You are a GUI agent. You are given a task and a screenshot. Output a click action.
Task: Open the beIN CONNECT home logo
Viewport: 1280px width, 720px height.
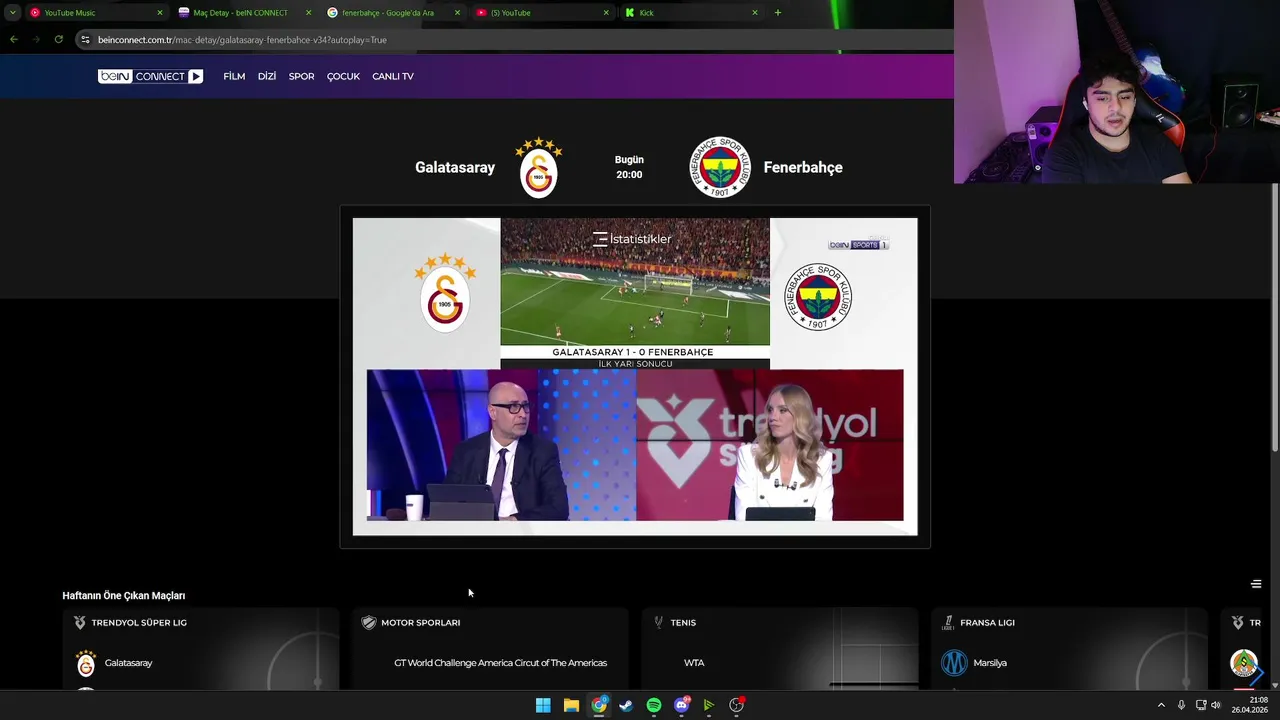(x=150, y=76)
